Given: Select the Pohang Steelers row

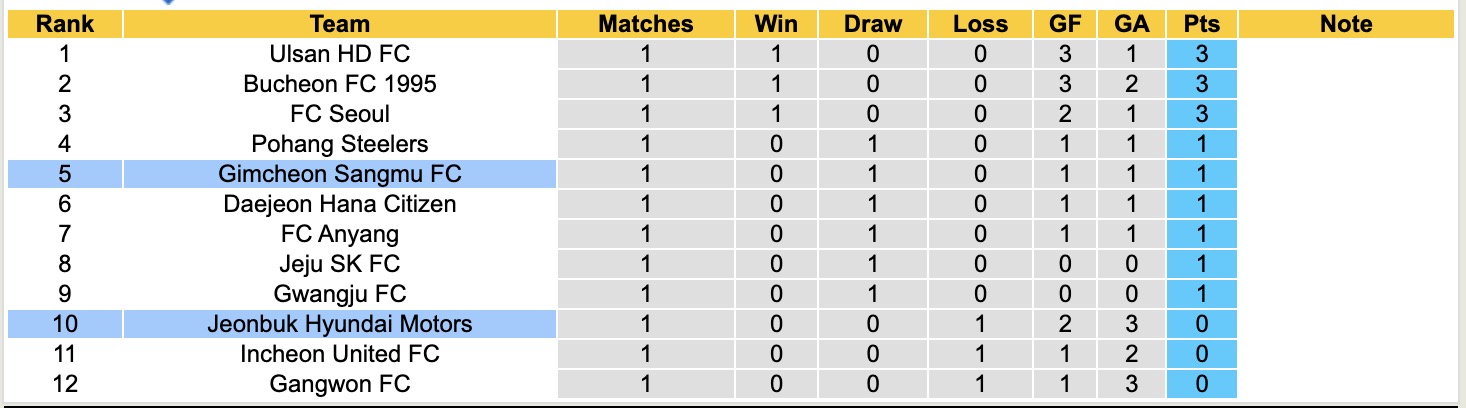Looking at the screenshot, I should [x=340, y=144].
